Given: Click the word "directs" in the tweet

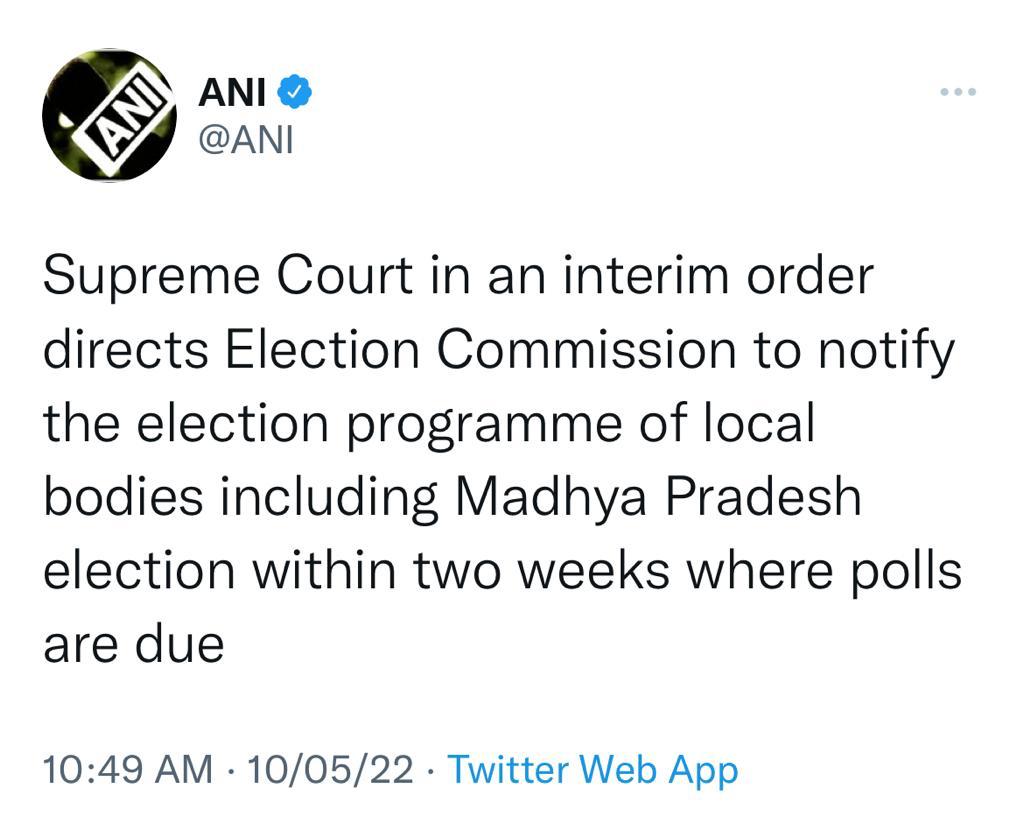Looking at the screenshot, I should (x=126, y=351).
